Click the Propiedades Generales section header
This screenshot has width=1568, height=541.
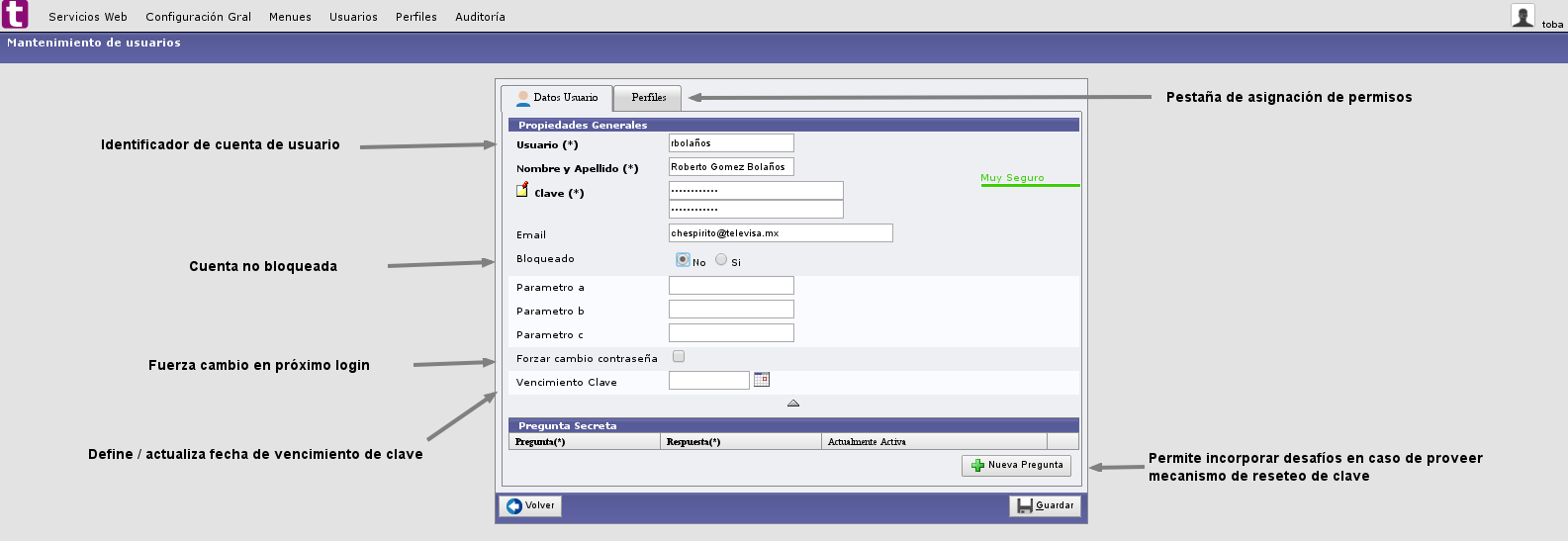(793, 125)
